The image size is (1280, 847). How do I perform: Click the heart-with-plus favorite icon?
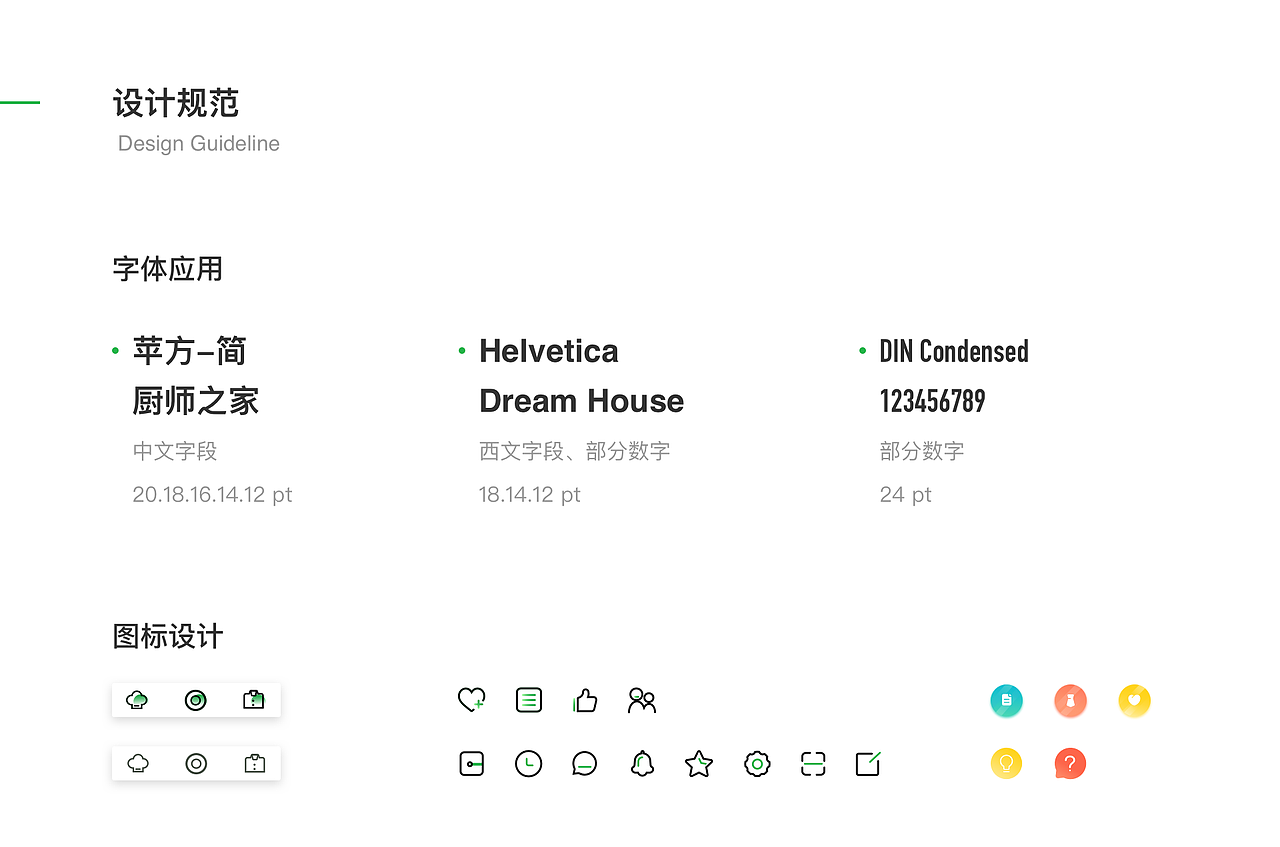pyautogui.click(x=471, y=700)
